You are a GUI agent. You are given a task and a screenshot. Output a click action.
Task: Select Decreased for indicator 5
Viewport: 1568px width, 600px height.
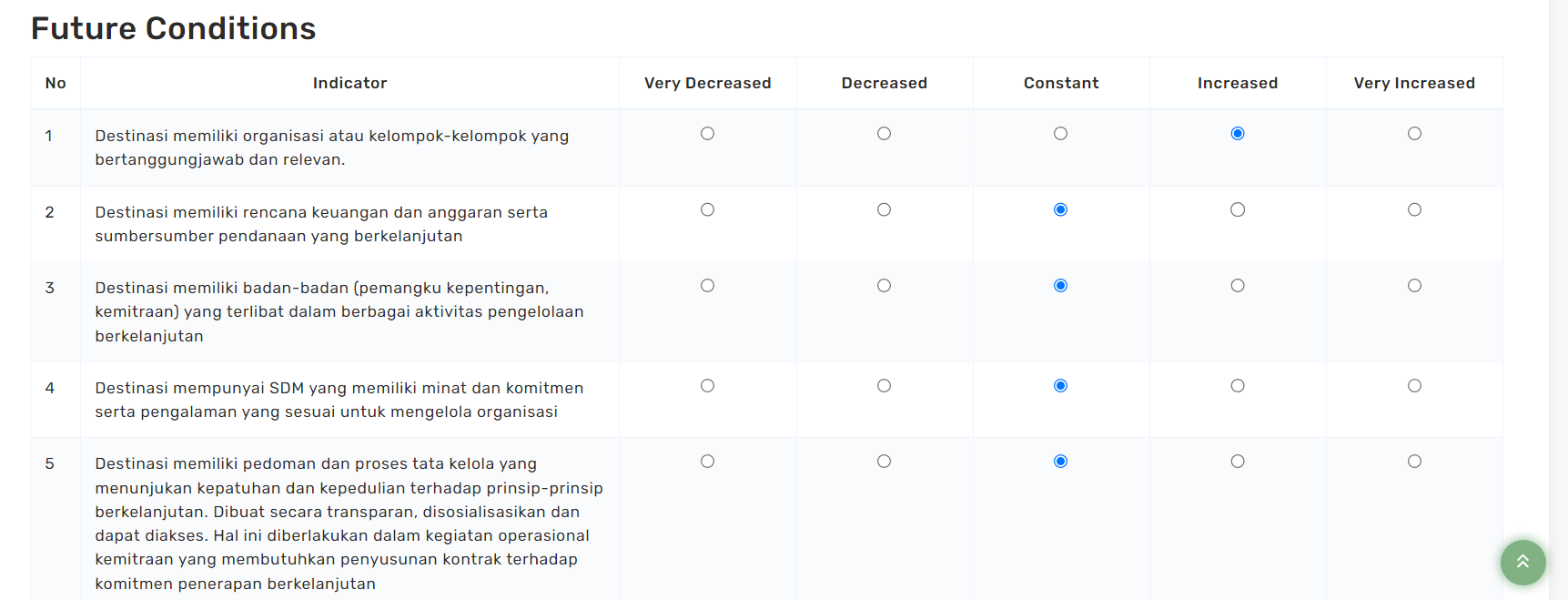point(884,462)
